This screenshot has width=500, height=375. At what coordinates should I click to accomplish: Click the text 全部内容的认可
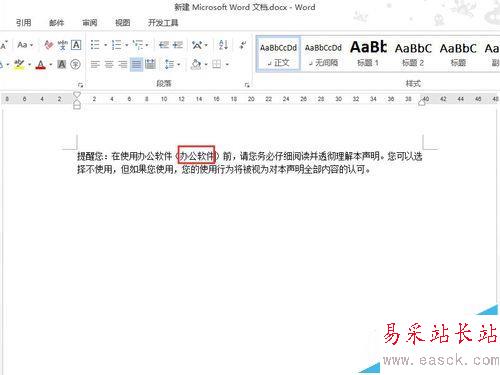[334, 169]
